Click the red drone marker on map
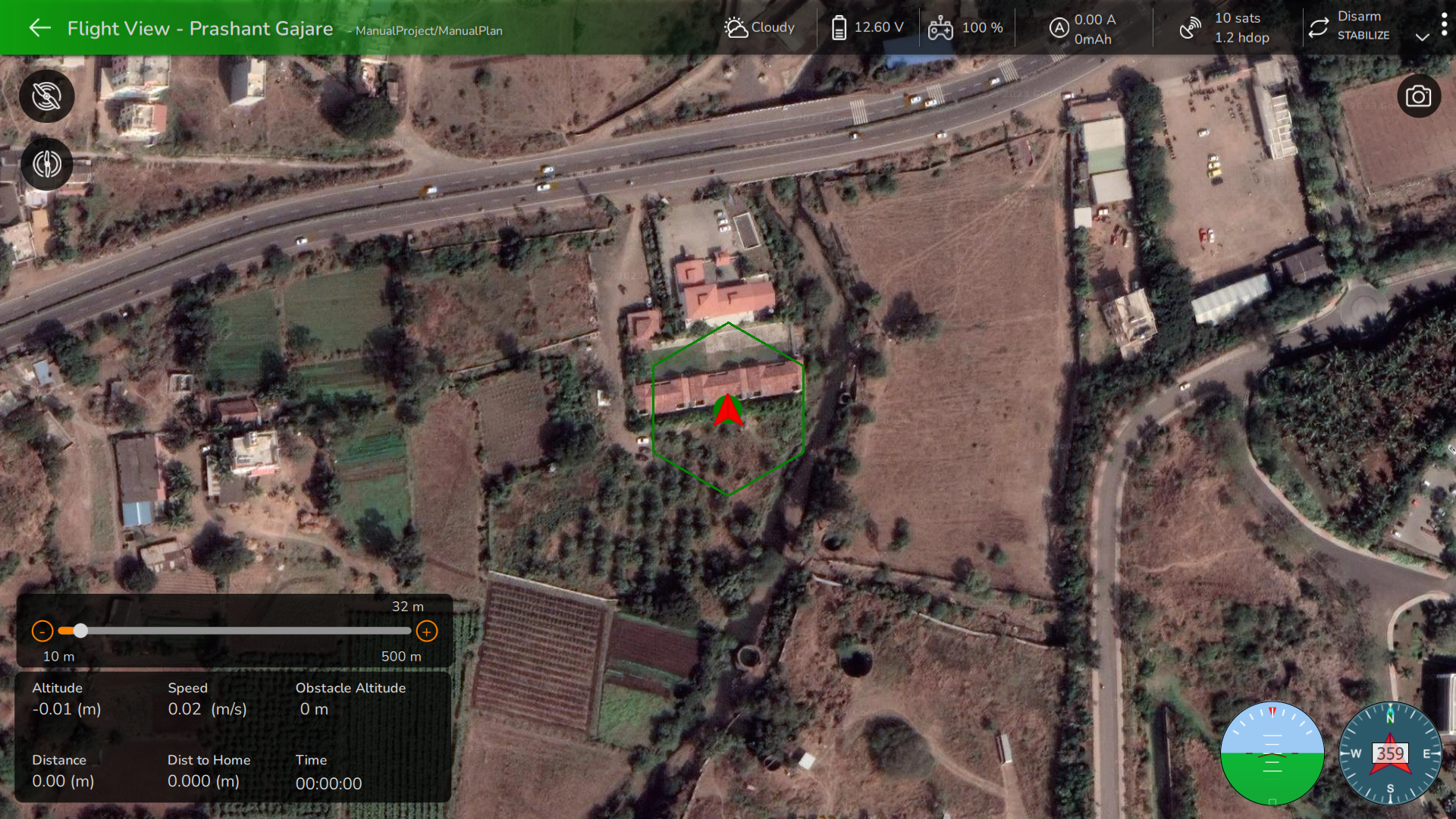The image size is (1456, 819). pyautogui.click(x=728, y=410)
